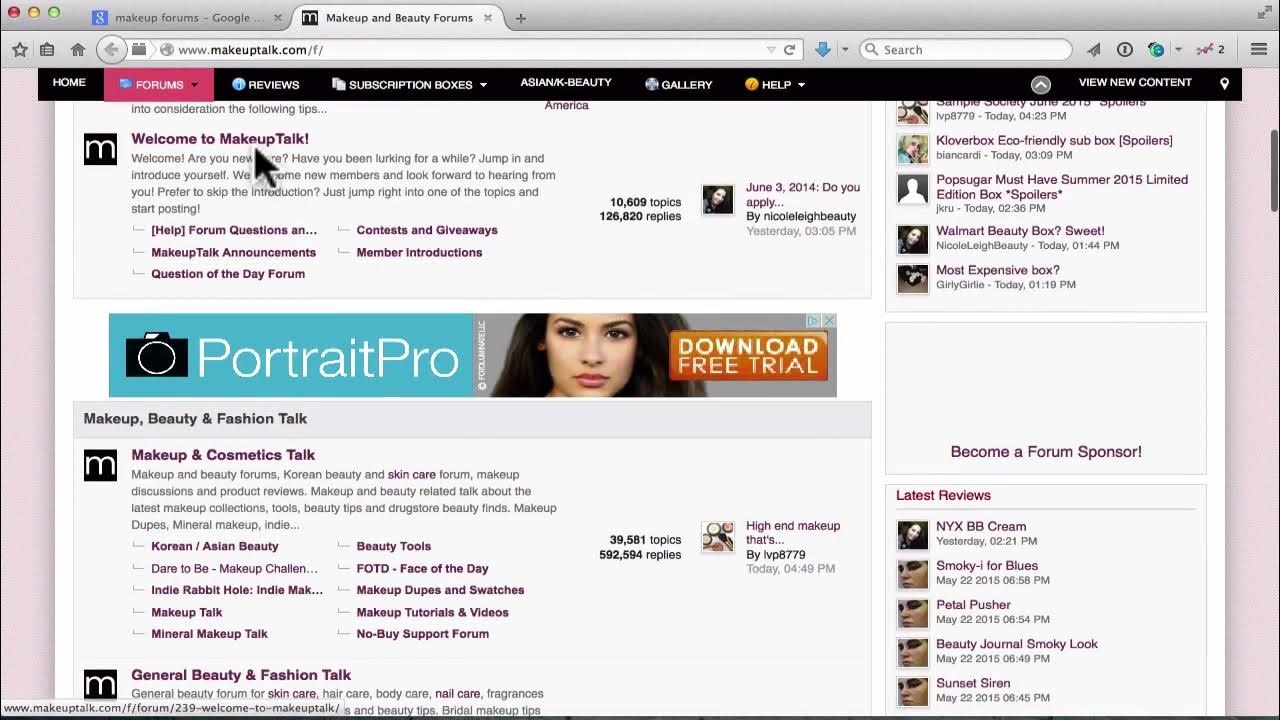Viewport: 1280px width, 720px height.
Task: Reload the page with refresh icon
Action: coord(789,49)
